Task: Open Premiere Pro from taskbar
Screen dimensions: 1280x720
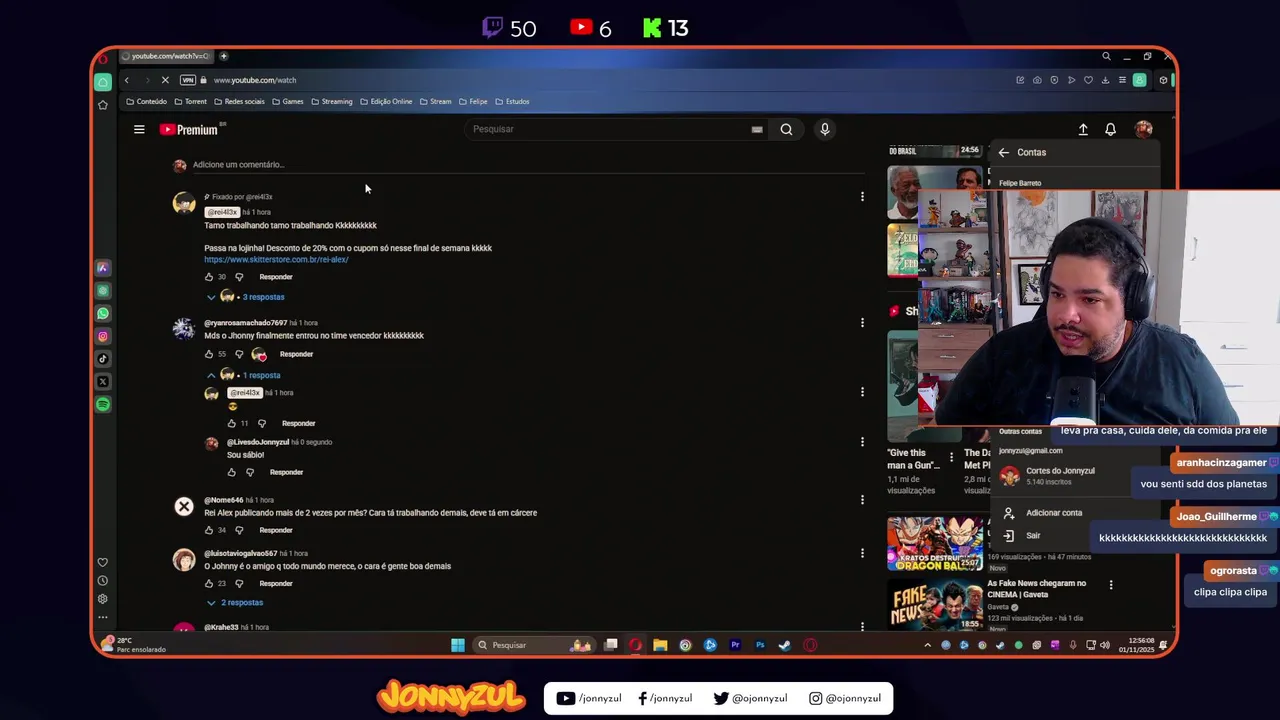Action: click(735, 645)
